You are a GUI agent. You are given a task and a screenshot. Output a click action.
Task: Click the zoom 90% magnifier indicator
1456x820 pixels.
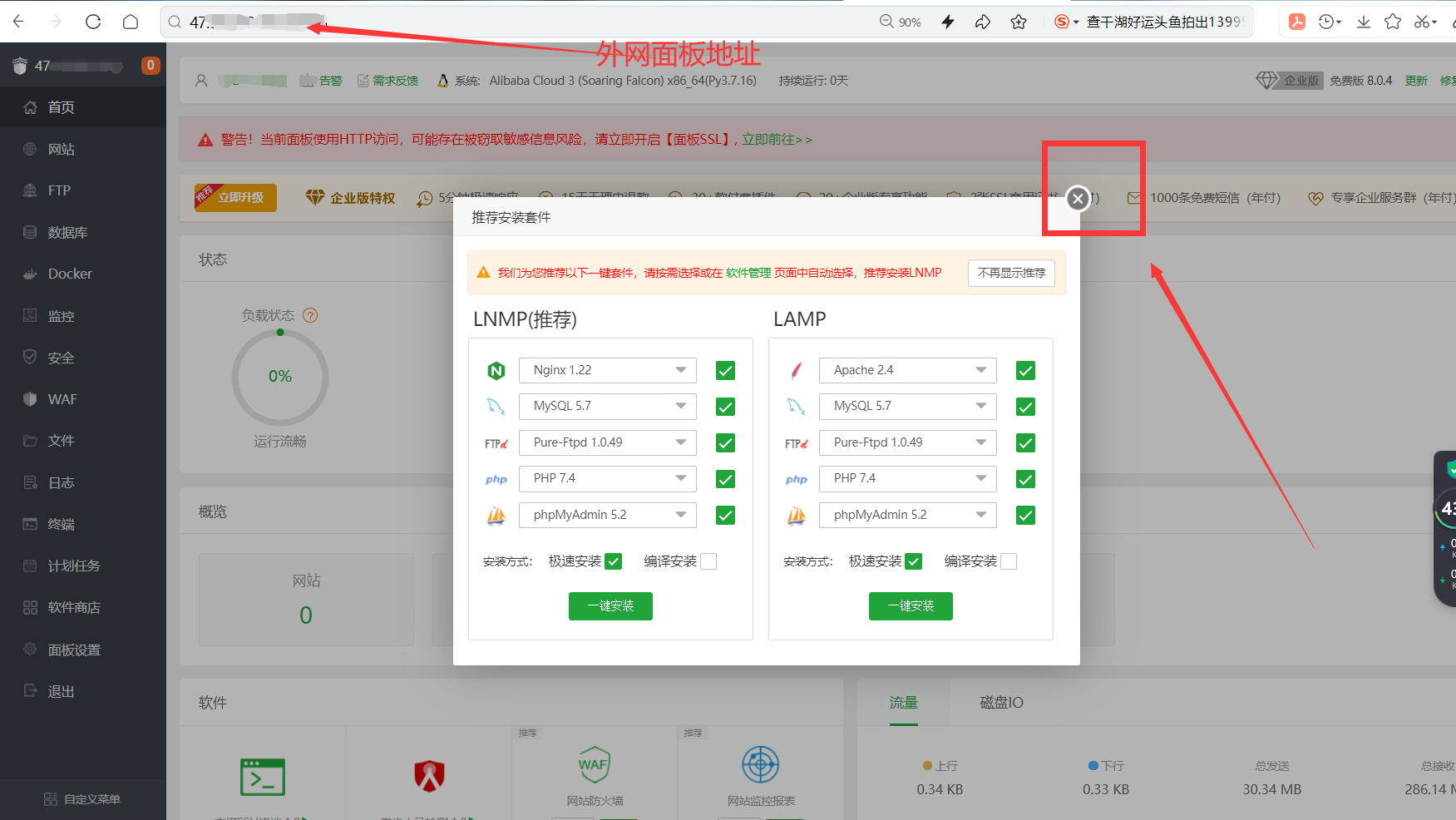tap(901, 22)
